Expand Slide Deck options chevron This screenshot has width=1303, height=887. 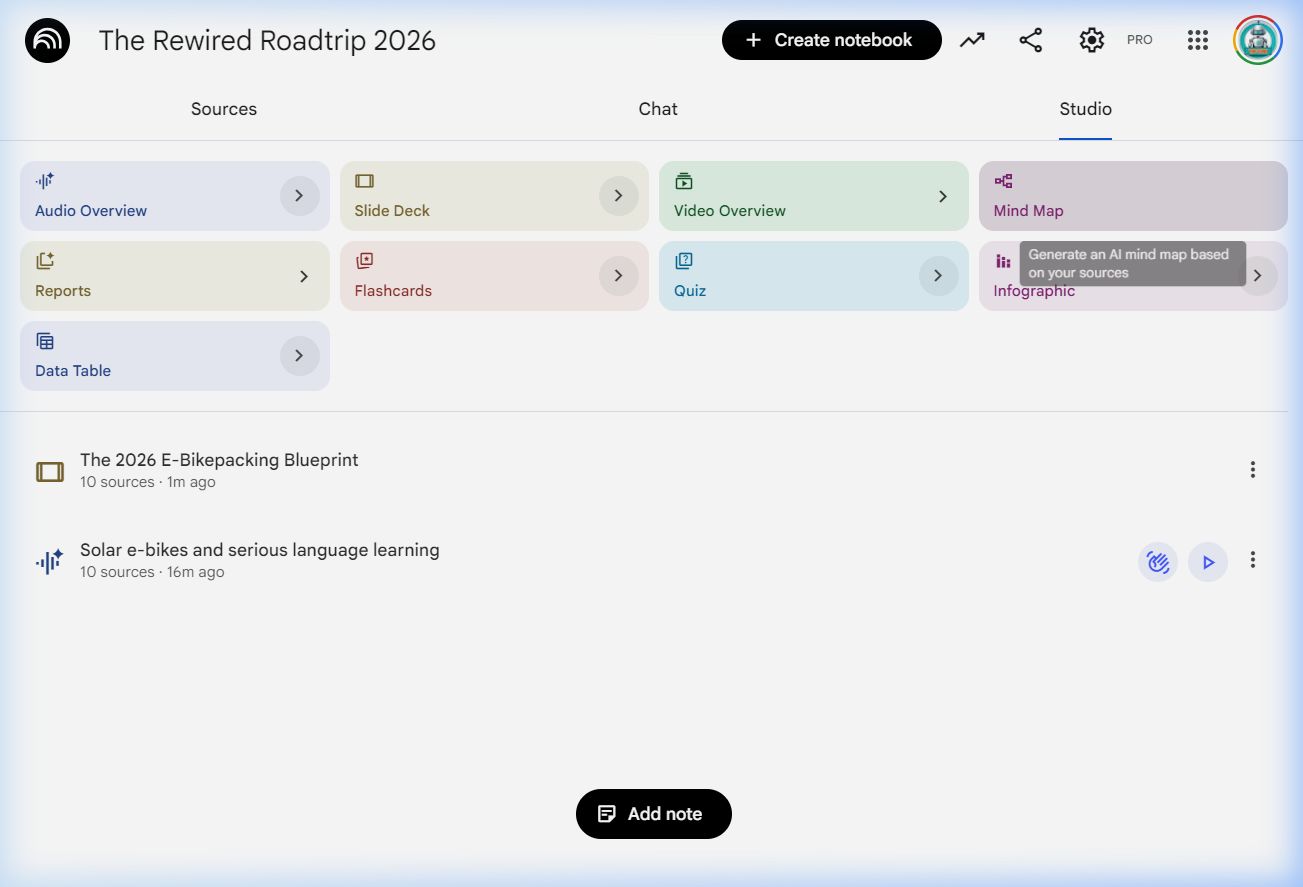[618, 196]
